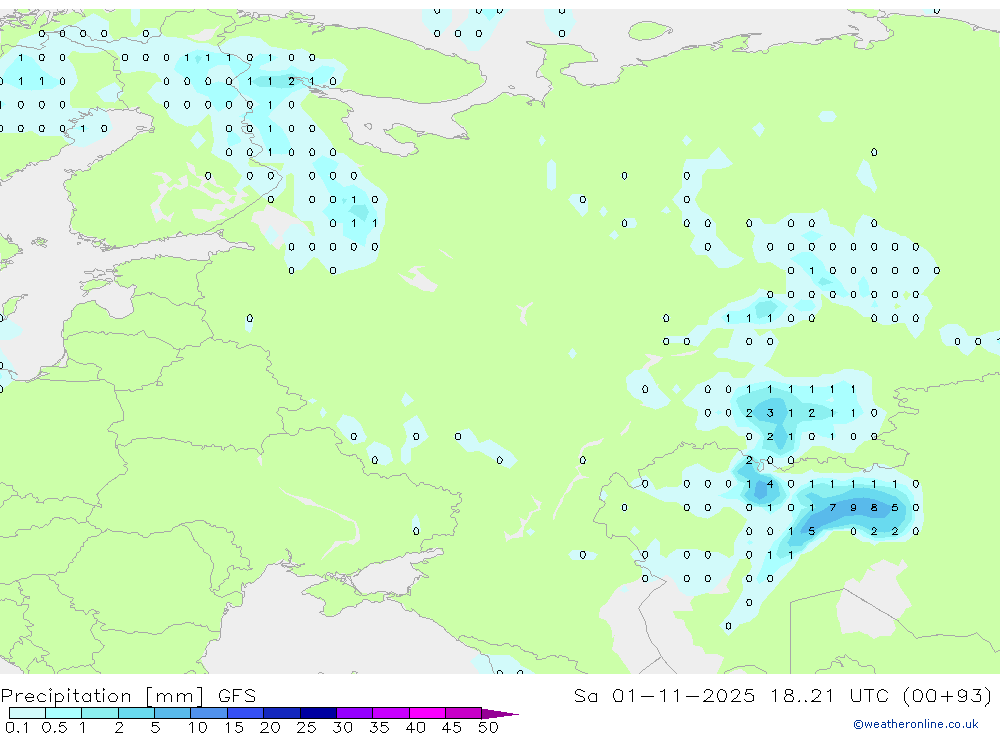The height and width of the screenshot is (733, 1000).
Task: Click the 45 to 50 mm legend swatch
Action: pos(464,713)
